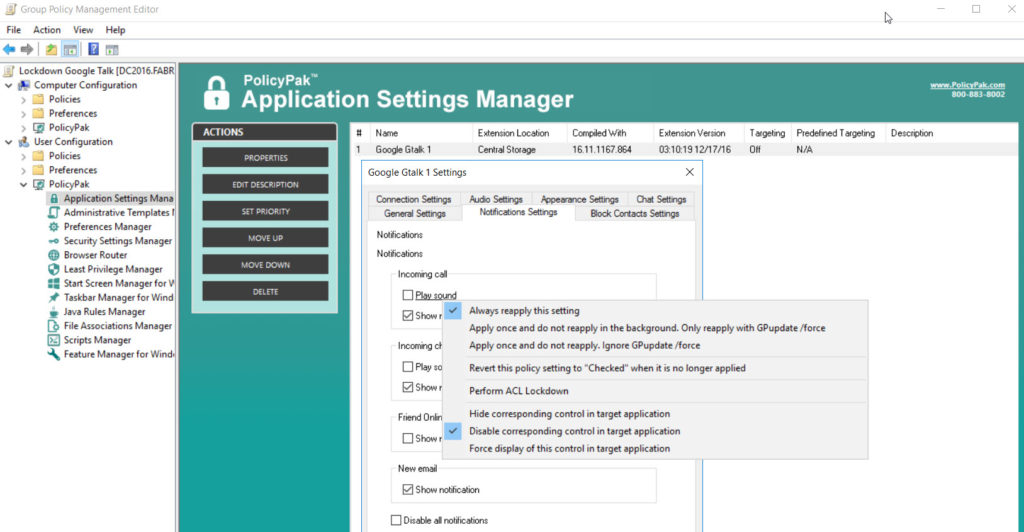Image resolution: width=1024 pixels, height=532 pixels.
Task: Choose Disable corresponding control in target application
Action: 655,431
